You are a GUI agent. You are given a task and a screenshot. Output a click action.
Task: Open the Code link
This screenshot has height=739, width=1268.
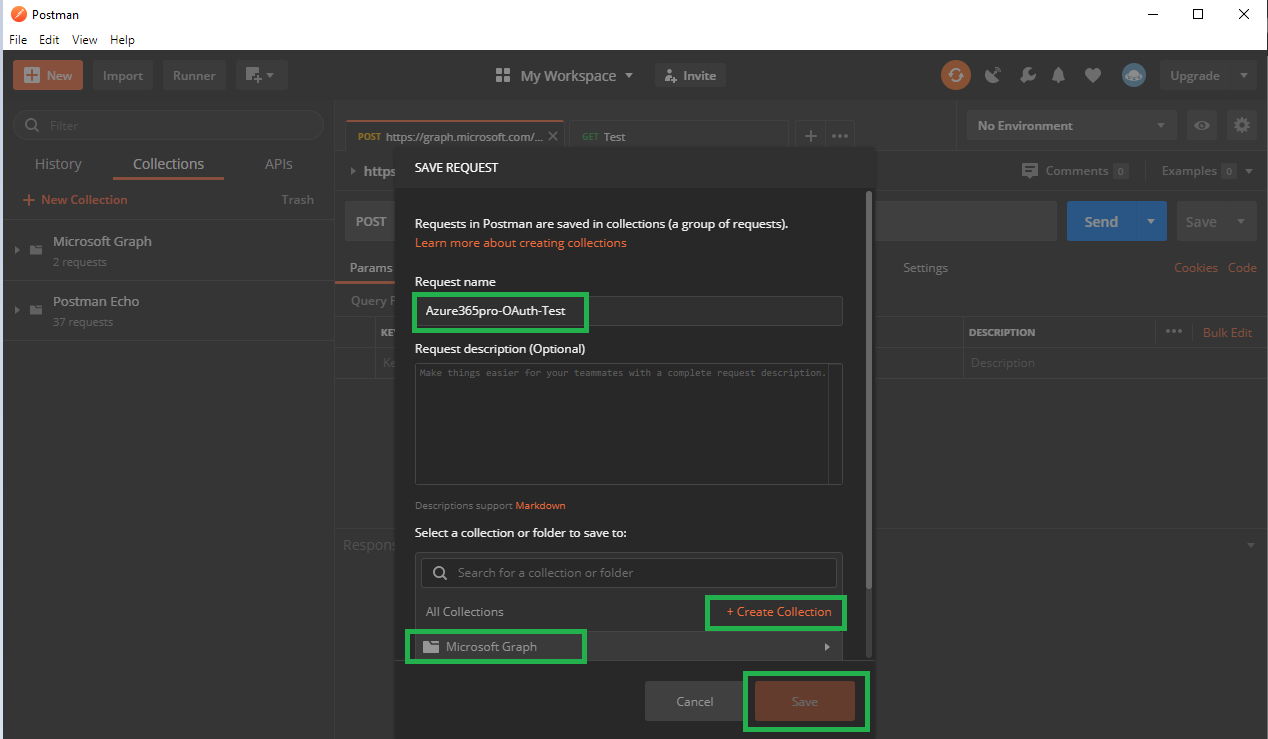1242,268
